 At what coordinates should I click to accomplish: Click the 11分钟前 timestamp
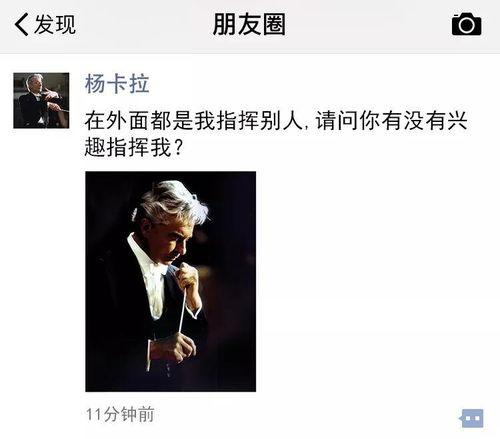point(120,414)
